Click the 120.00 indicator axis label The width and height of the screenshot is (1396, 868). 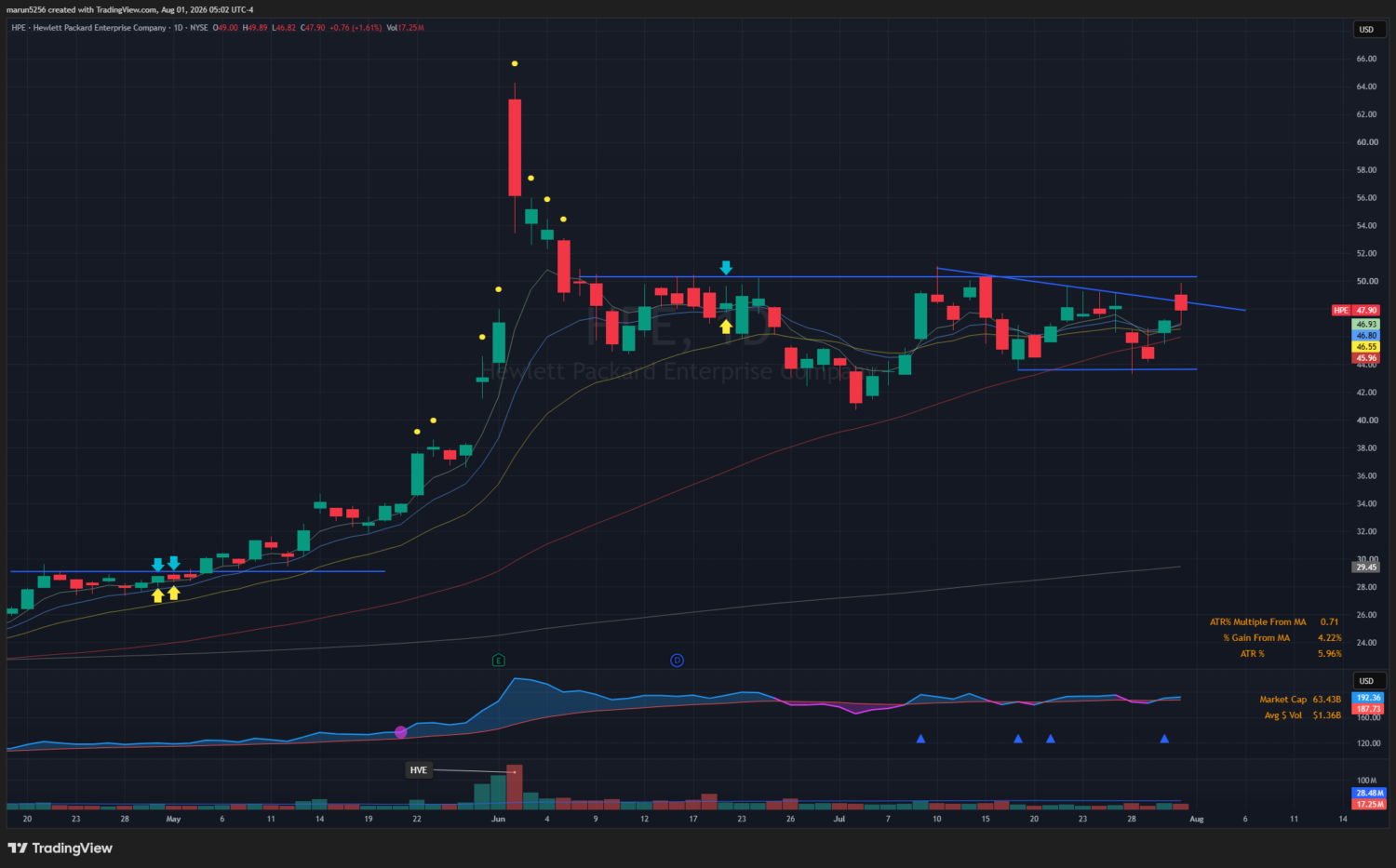1368,743
